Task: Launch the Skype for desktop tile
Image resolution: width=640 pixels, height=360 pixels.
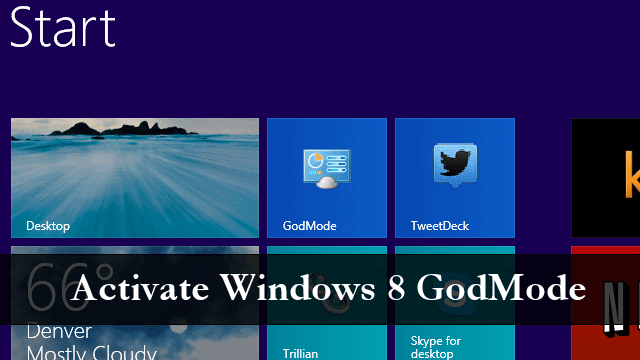Action: [455, 303]
